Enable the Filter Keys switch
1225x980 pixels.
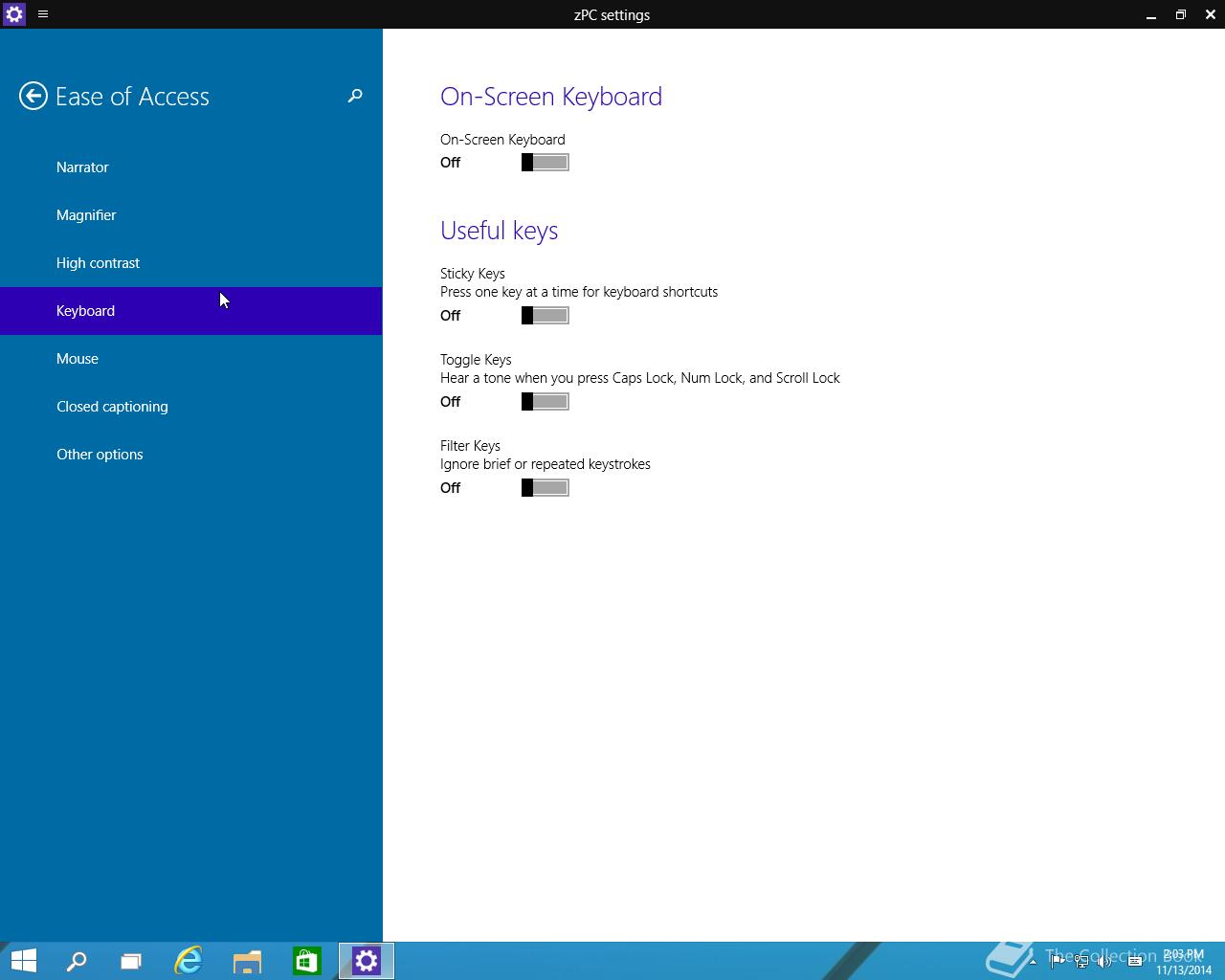click(x=546, y=488)
